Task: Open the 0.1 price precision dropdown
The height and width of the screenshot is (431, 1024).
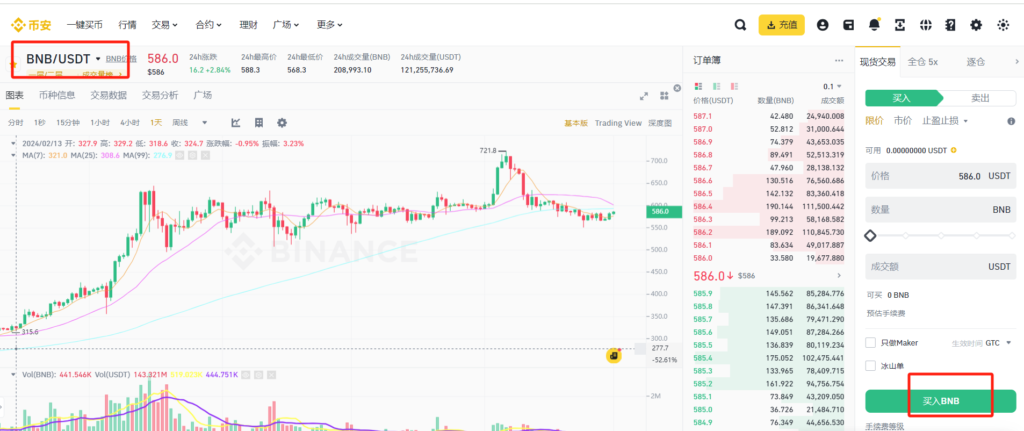Action: coord(833,86)
